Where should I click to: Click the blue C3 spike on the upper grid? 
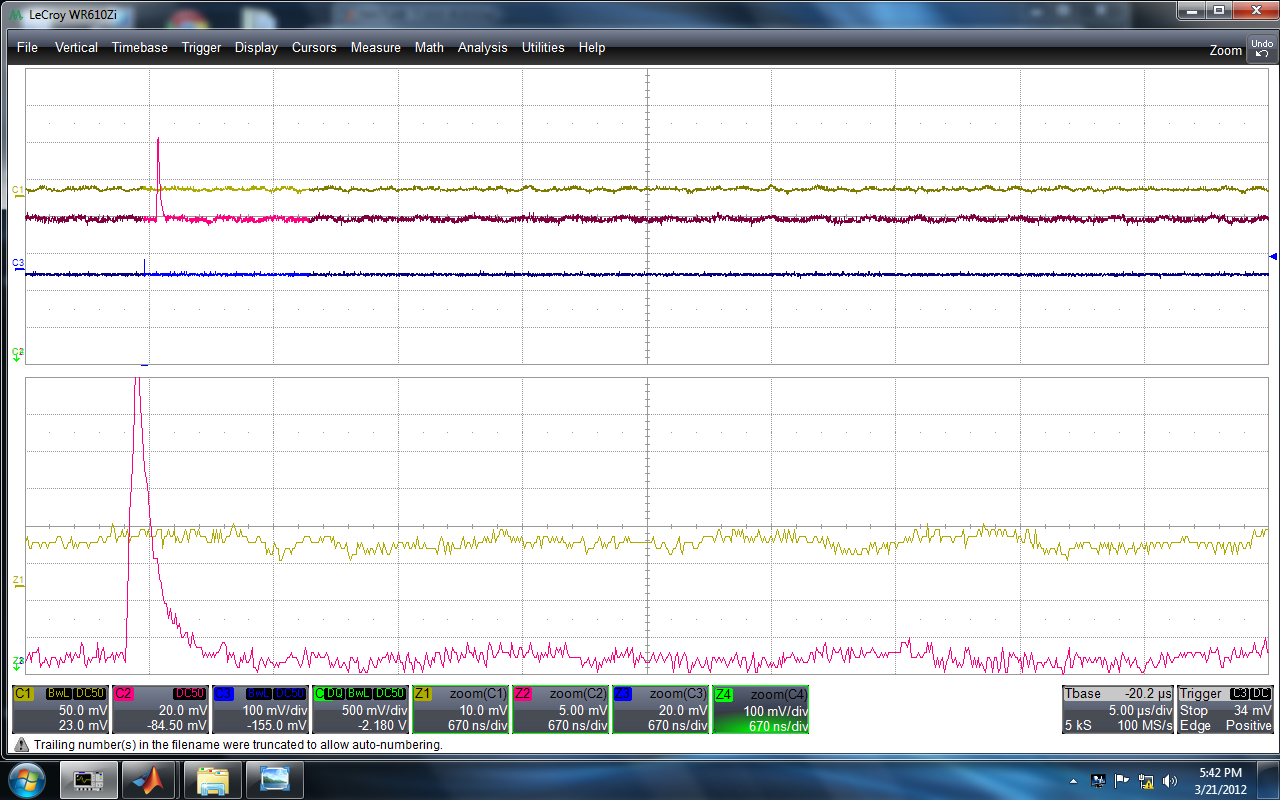point(144,264)
